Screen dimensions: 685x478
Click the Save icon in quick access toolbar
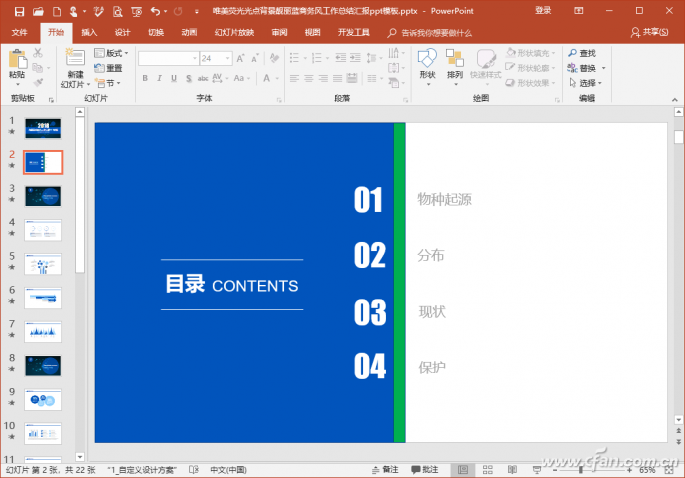[x=19, y=11]
